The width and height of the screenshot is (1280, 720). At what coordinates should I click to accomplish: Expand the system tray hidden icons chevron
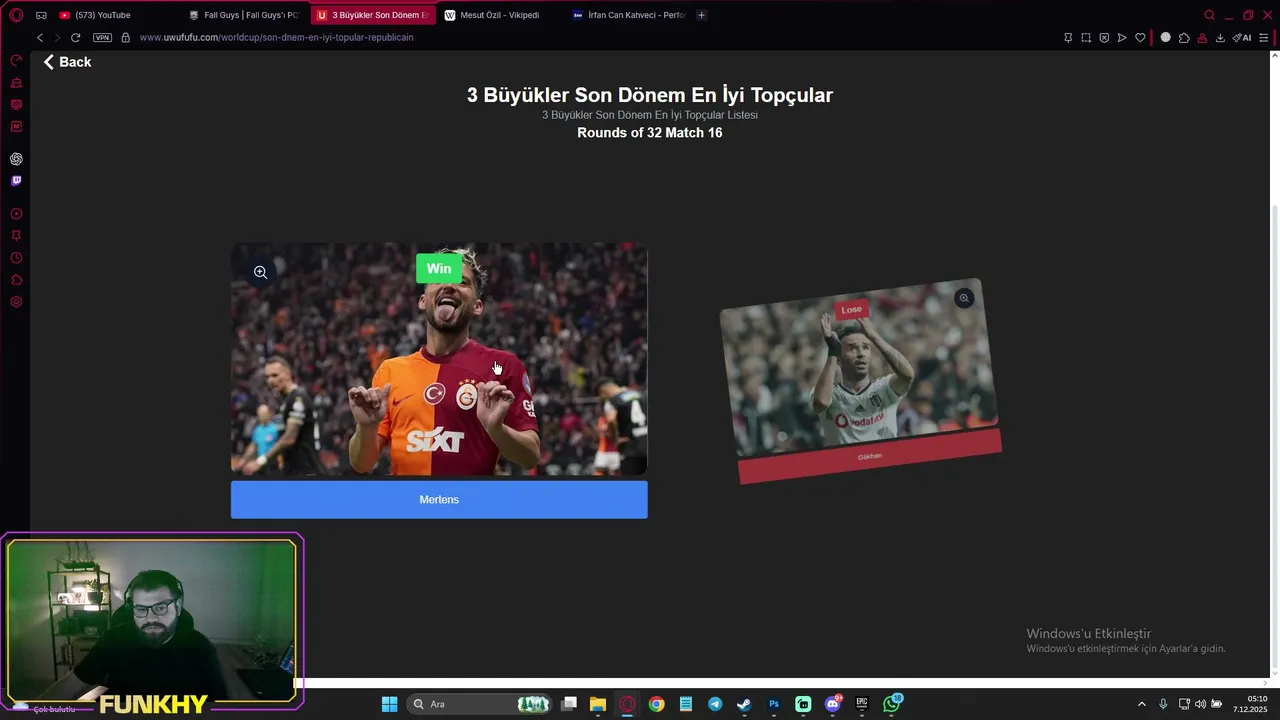click(1142, 704)
